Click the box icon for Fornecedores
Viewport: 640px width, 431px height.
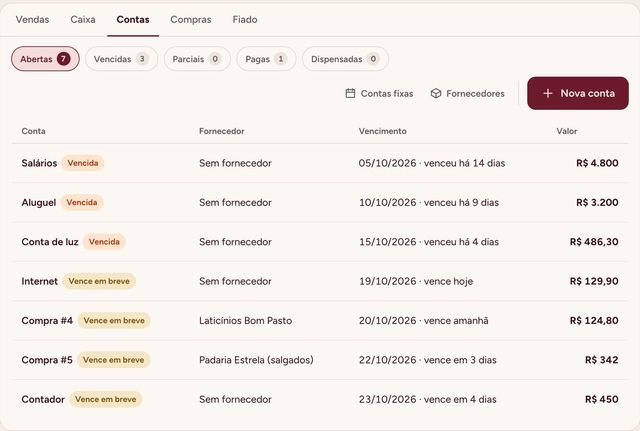[436, 93]
